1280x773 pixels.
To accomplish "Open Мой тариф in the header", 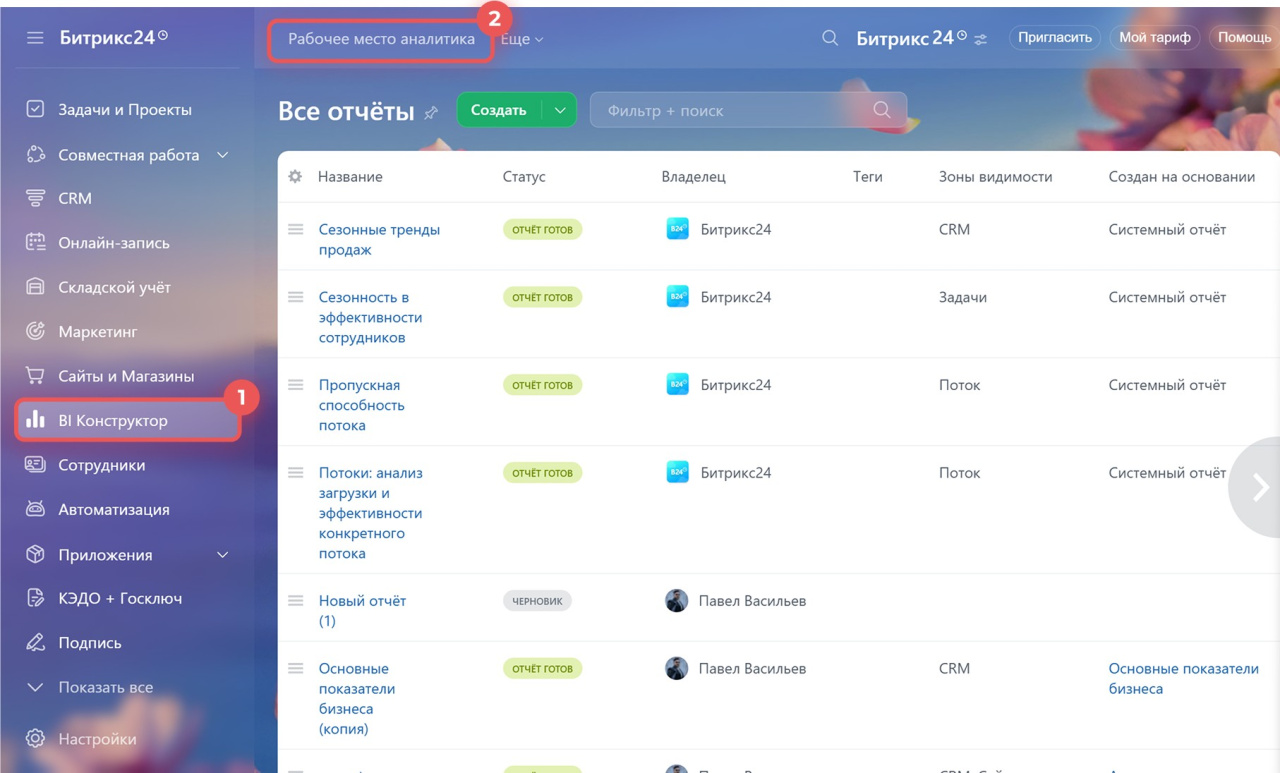I will point(1155,38).
